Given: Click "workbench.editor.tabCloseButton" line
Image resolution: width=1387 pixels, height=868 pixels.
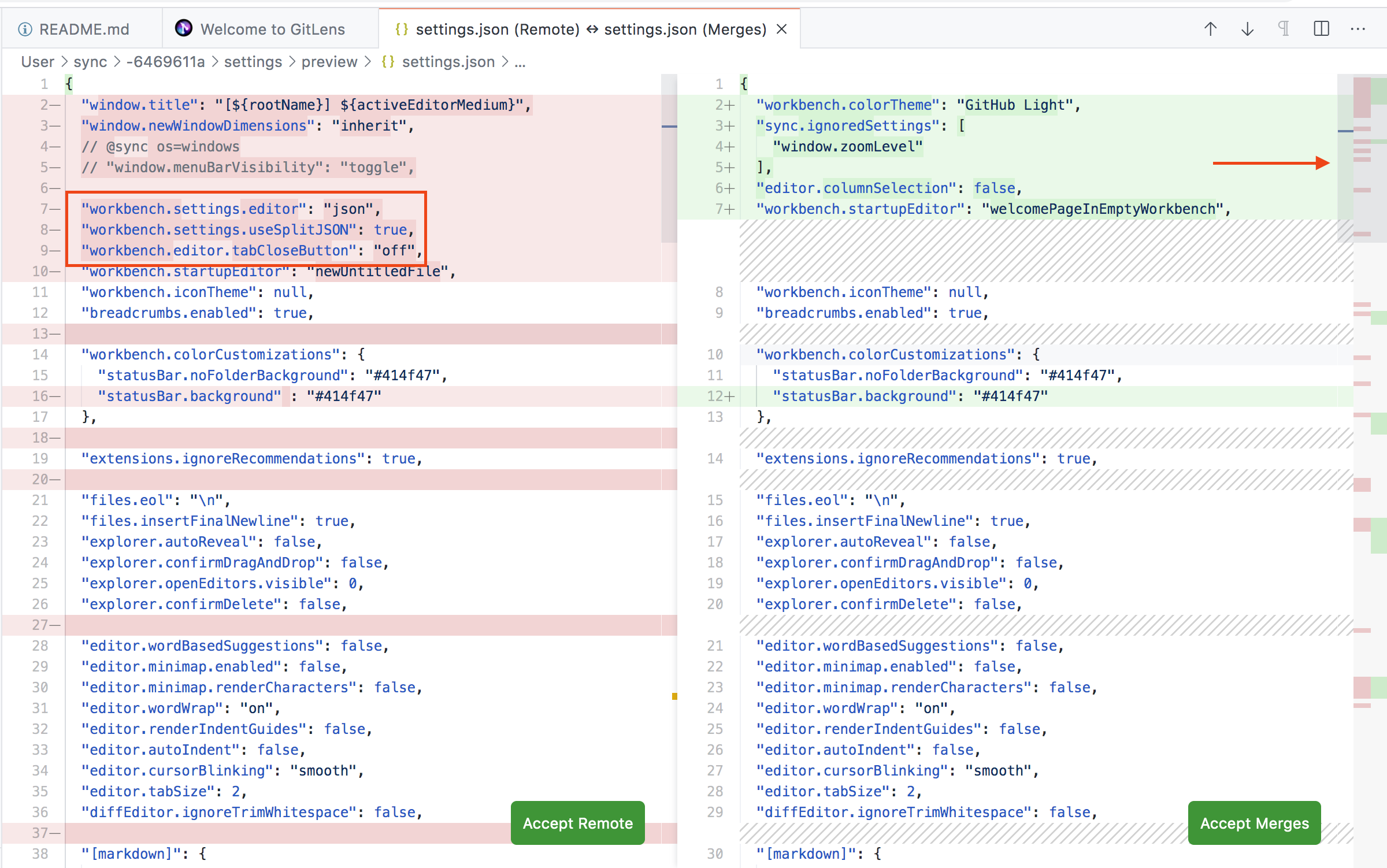Looking at the screenshot, I should tap(251, 250).
